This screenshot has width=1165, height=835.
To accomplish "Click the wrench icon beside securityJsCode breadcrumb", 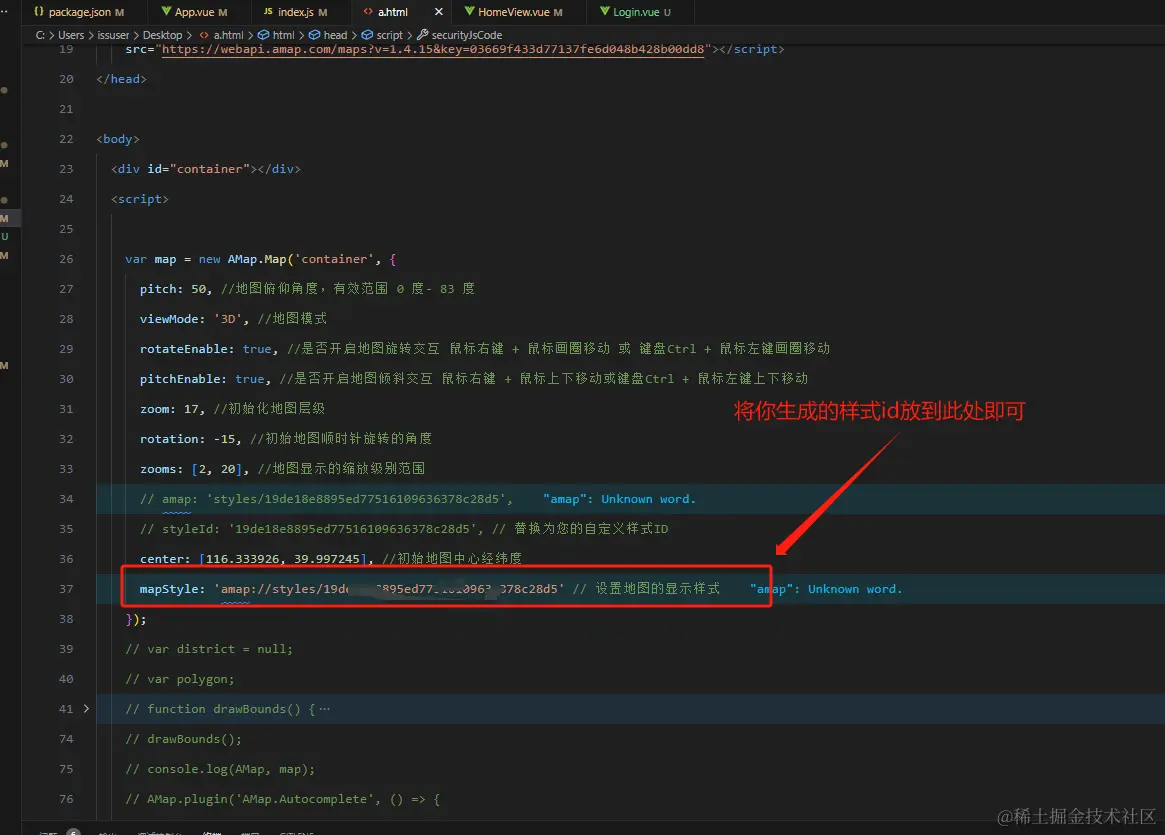I will coord(423,34).
